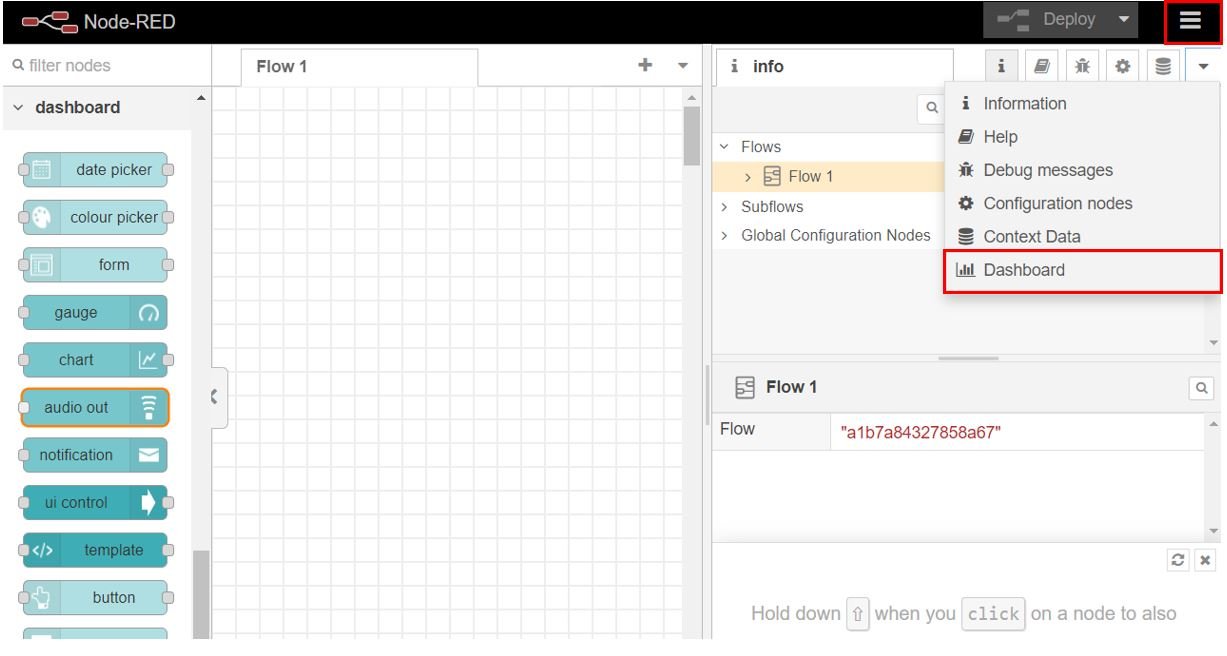Click the palette vertical scrollbar thumb
Screen dimensions: 1227x656
click(x=201, y=593)
